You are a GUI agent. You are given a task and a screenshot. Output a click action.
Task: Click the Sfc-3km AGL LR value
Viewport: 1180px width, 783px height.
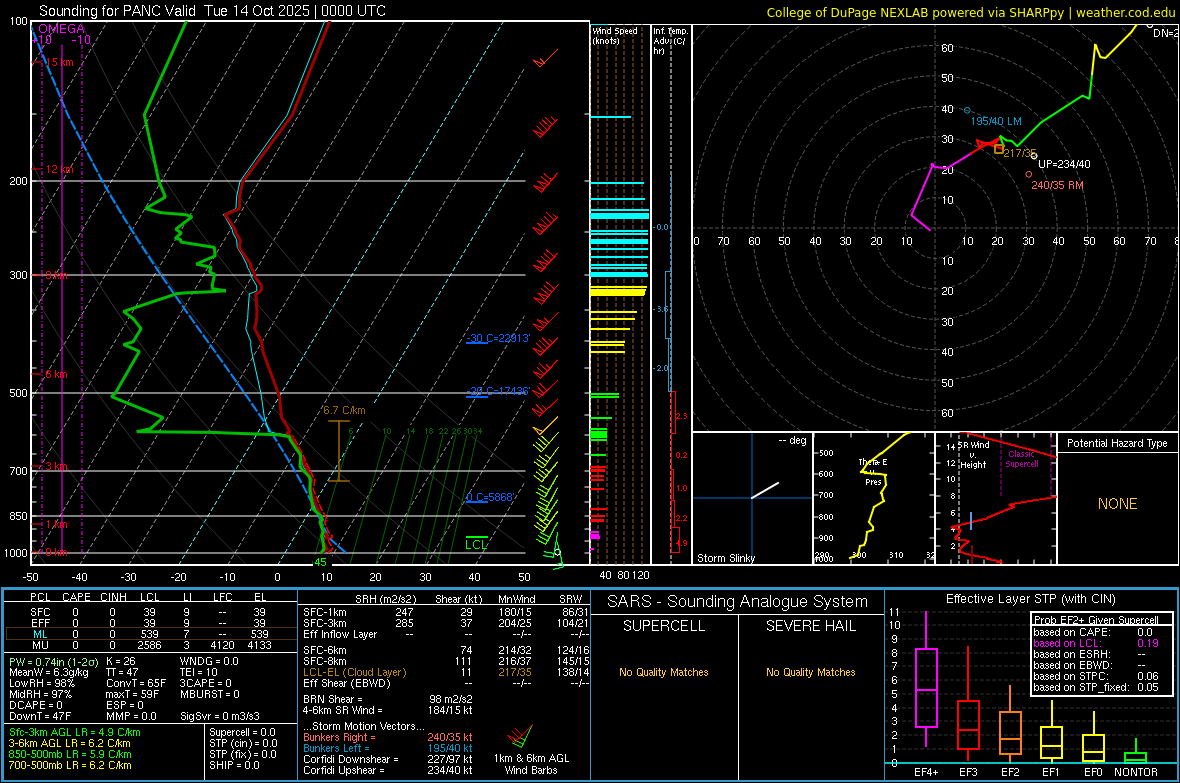(x=75, y=732)
